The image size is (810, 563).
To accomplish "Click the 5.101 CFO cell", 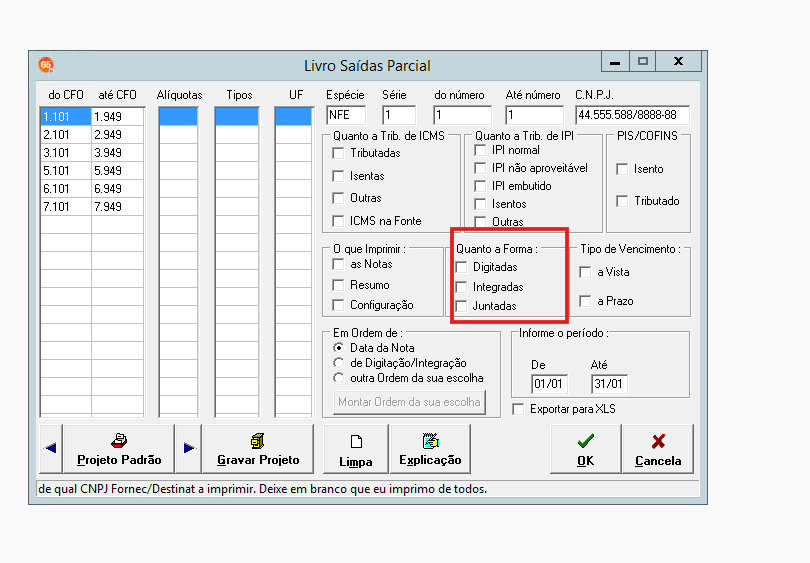I will (x=66, y=171).
